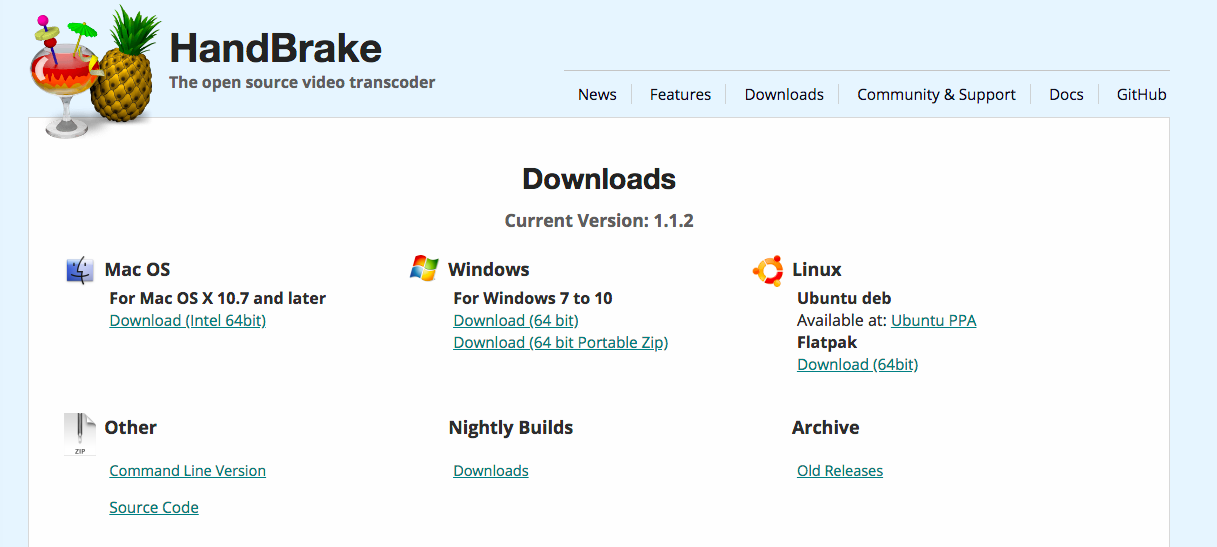Click the ZIP file icon beside Other
This screenshot has width=1217, height=547.
[x=79, y=434]
